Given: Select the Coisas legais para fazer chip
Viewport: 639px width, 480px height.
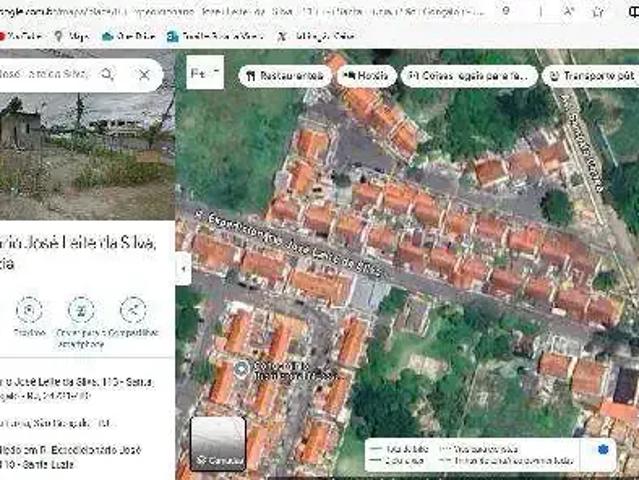Looking at the screenshot, I should 468,76.
